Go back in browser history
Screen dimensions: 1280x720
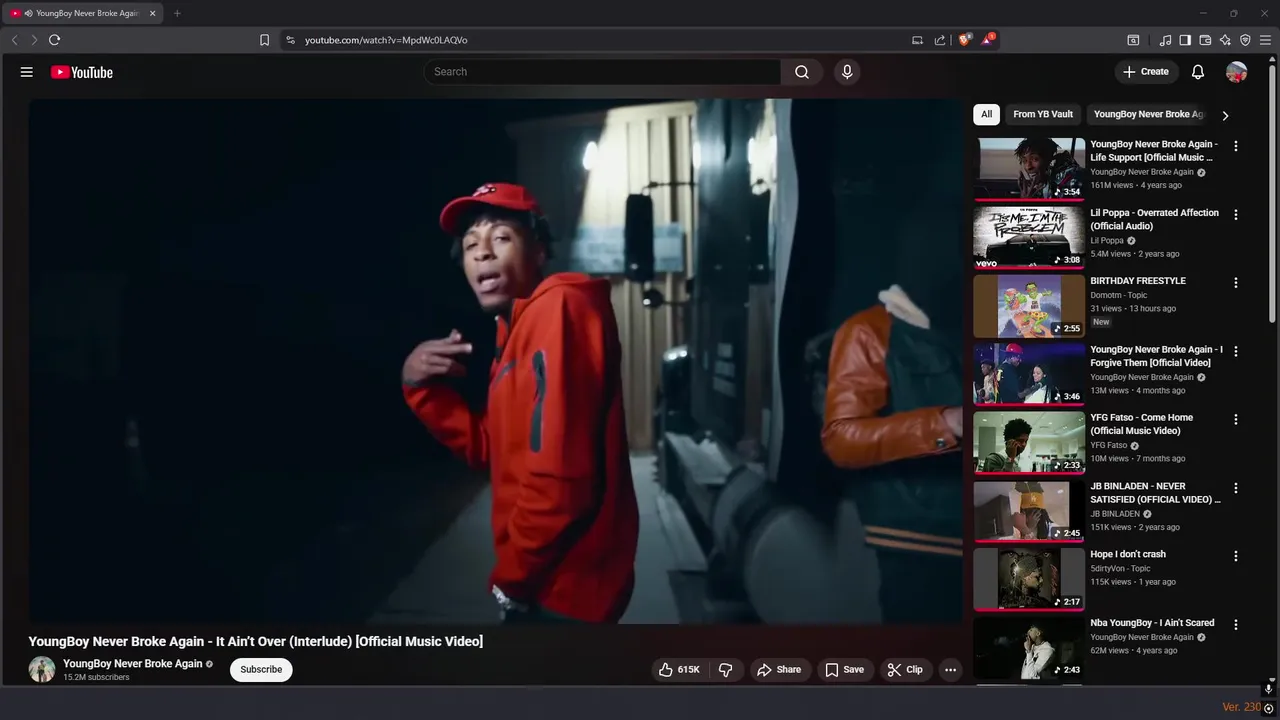pyautogui.click(x=14, y=40)
